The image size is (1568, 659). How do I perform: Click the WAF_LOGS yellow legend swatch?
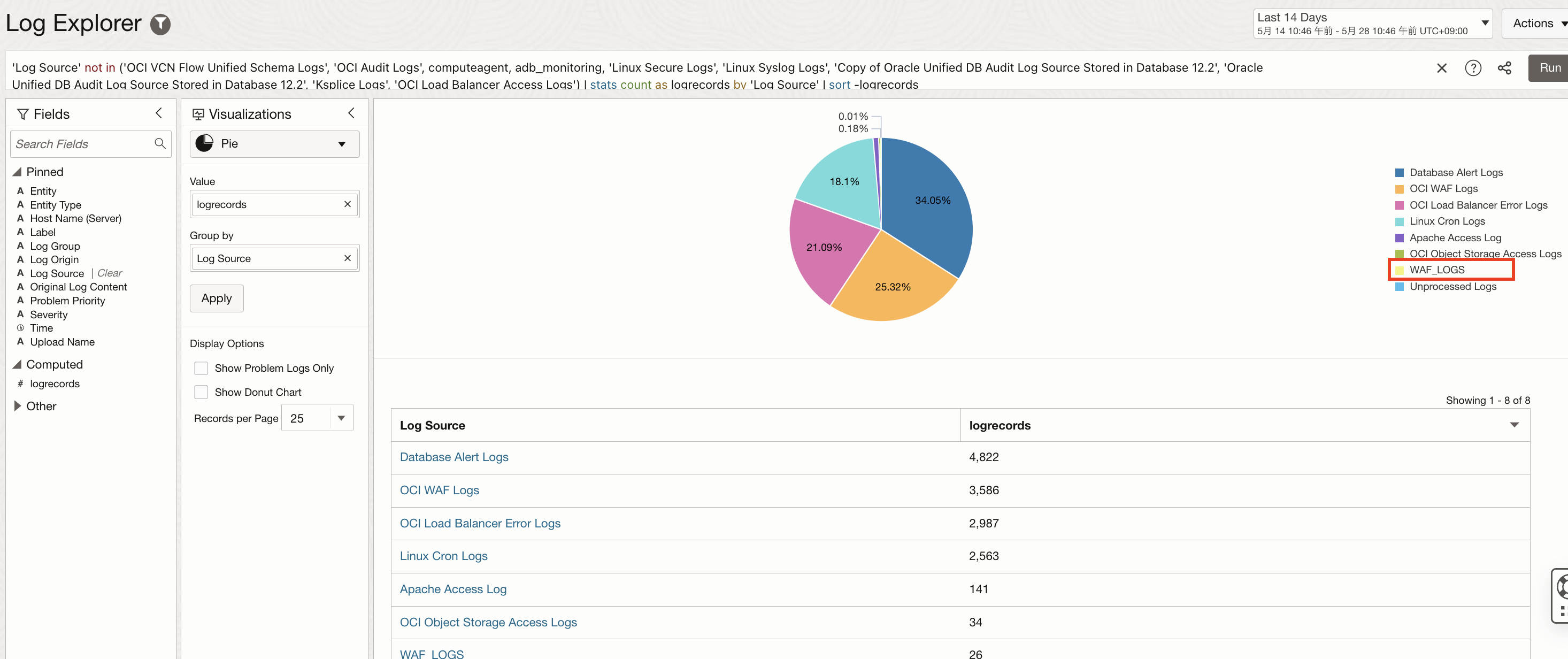tap(1400, 270)
